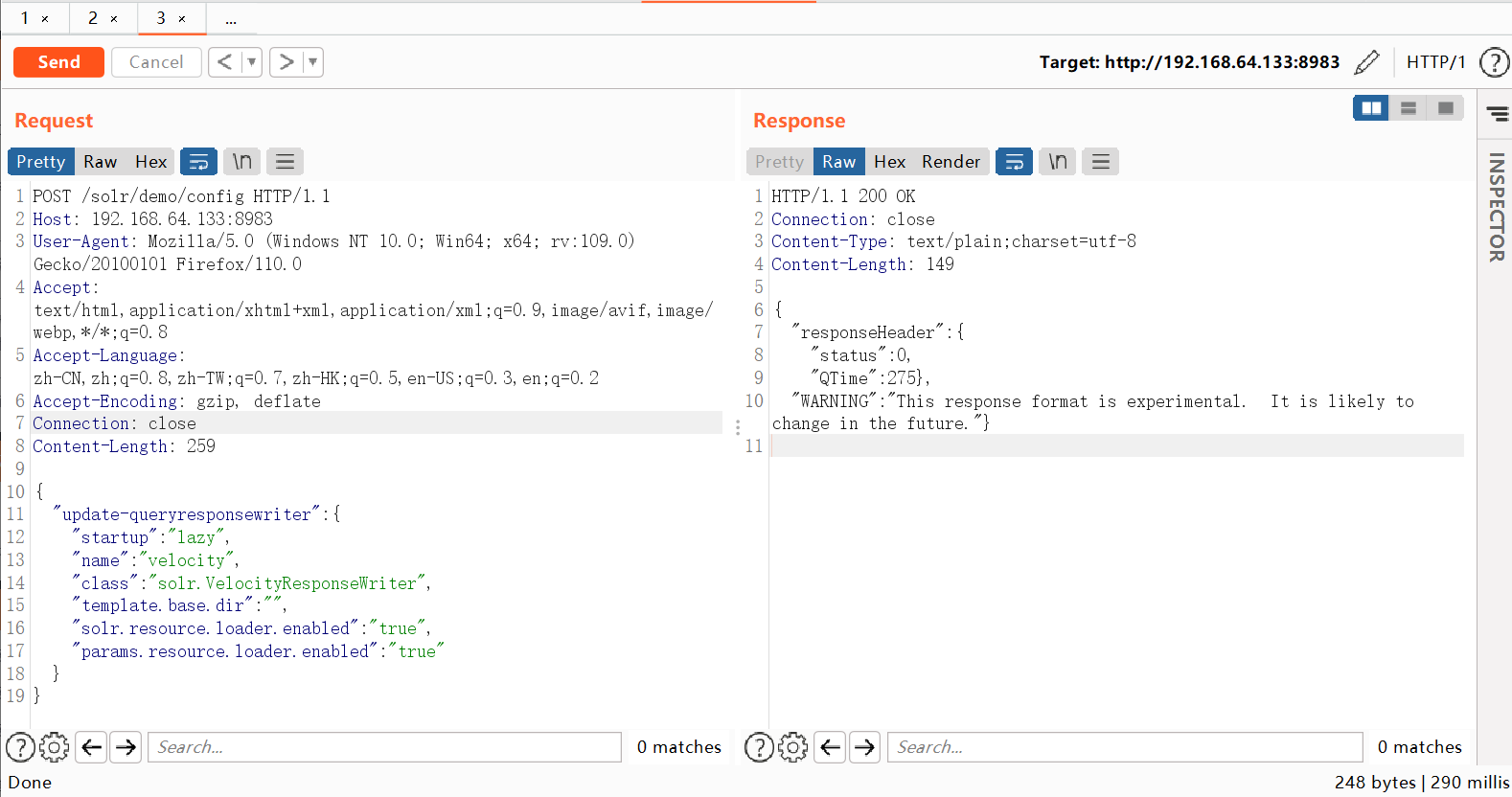1512x797 pixels.
Task: Expand the INSPECTOR side label
Action: click(x=1496, y=207)
